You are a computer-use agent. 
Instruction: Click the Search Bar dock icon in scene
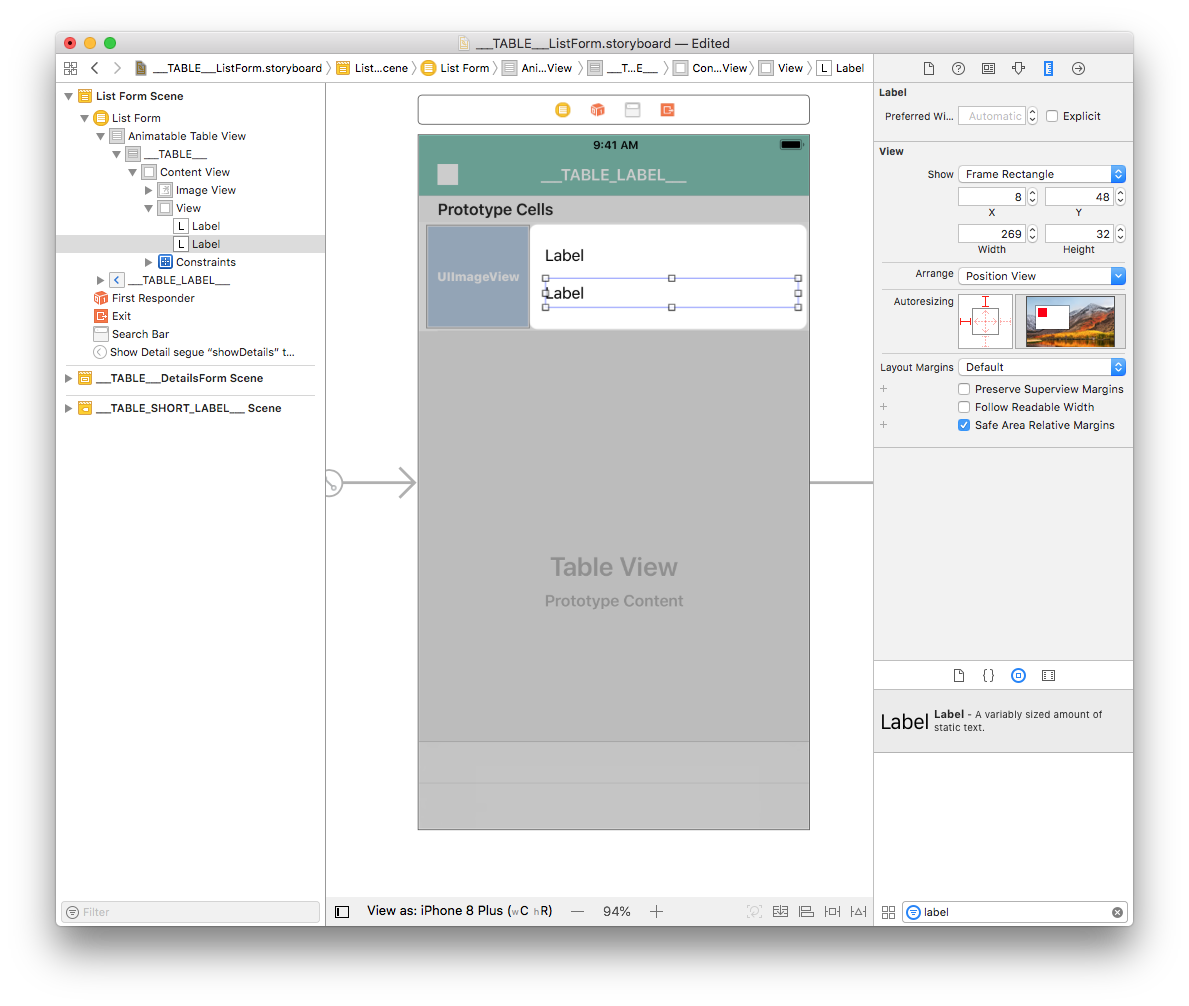pos(632,110)
